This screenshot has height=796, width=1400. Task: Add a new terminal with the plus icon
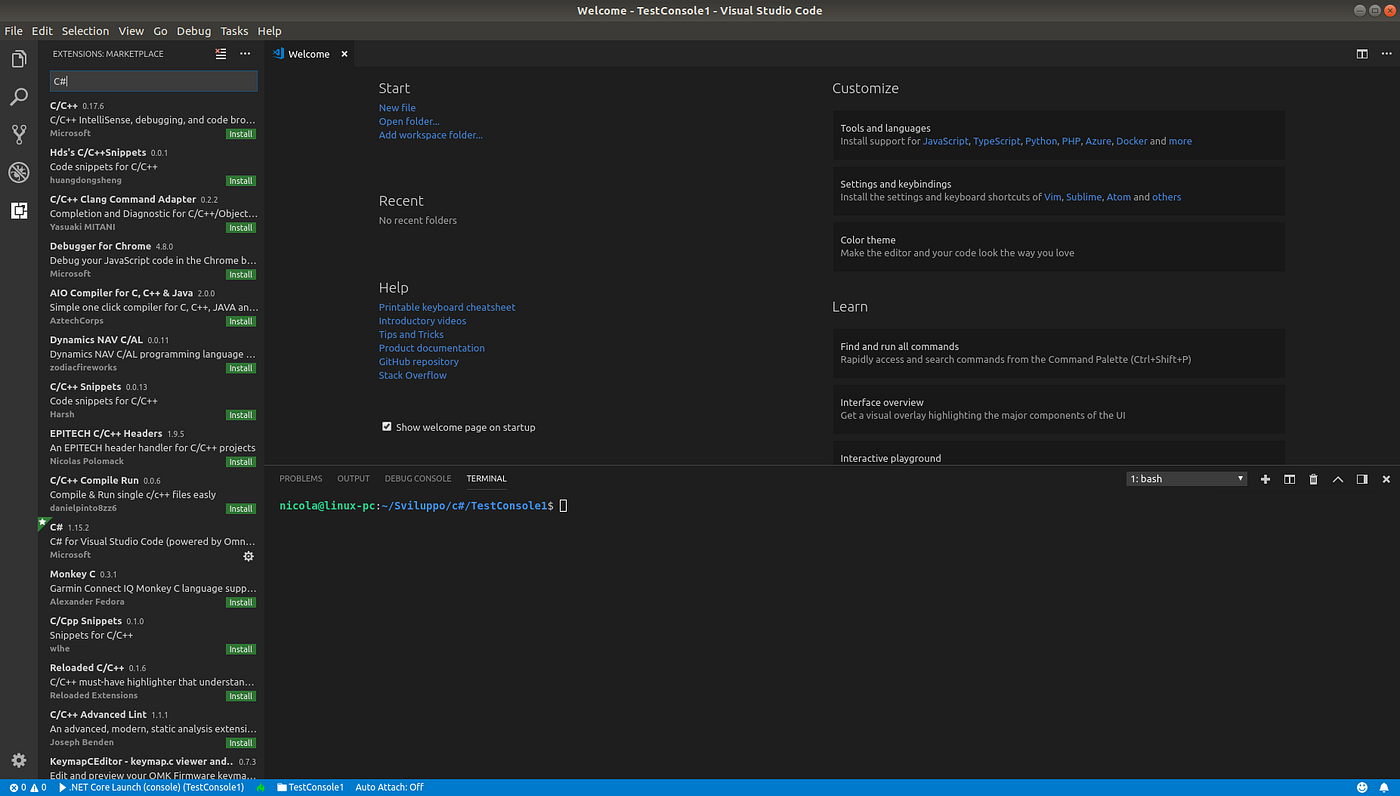[x=1265, y=478]
